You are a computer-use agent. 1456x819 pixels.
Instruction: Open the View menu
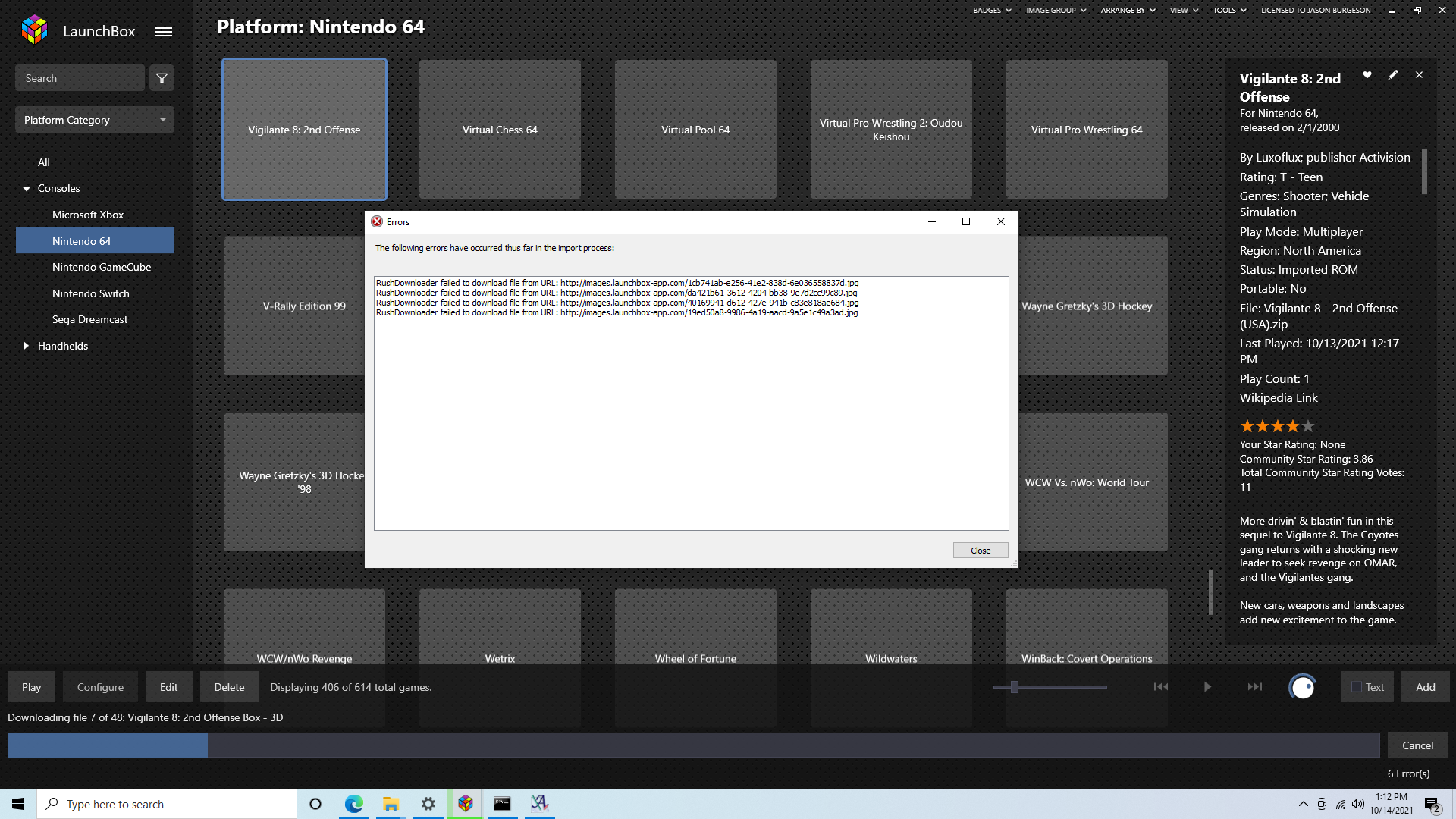point(1184,10)
